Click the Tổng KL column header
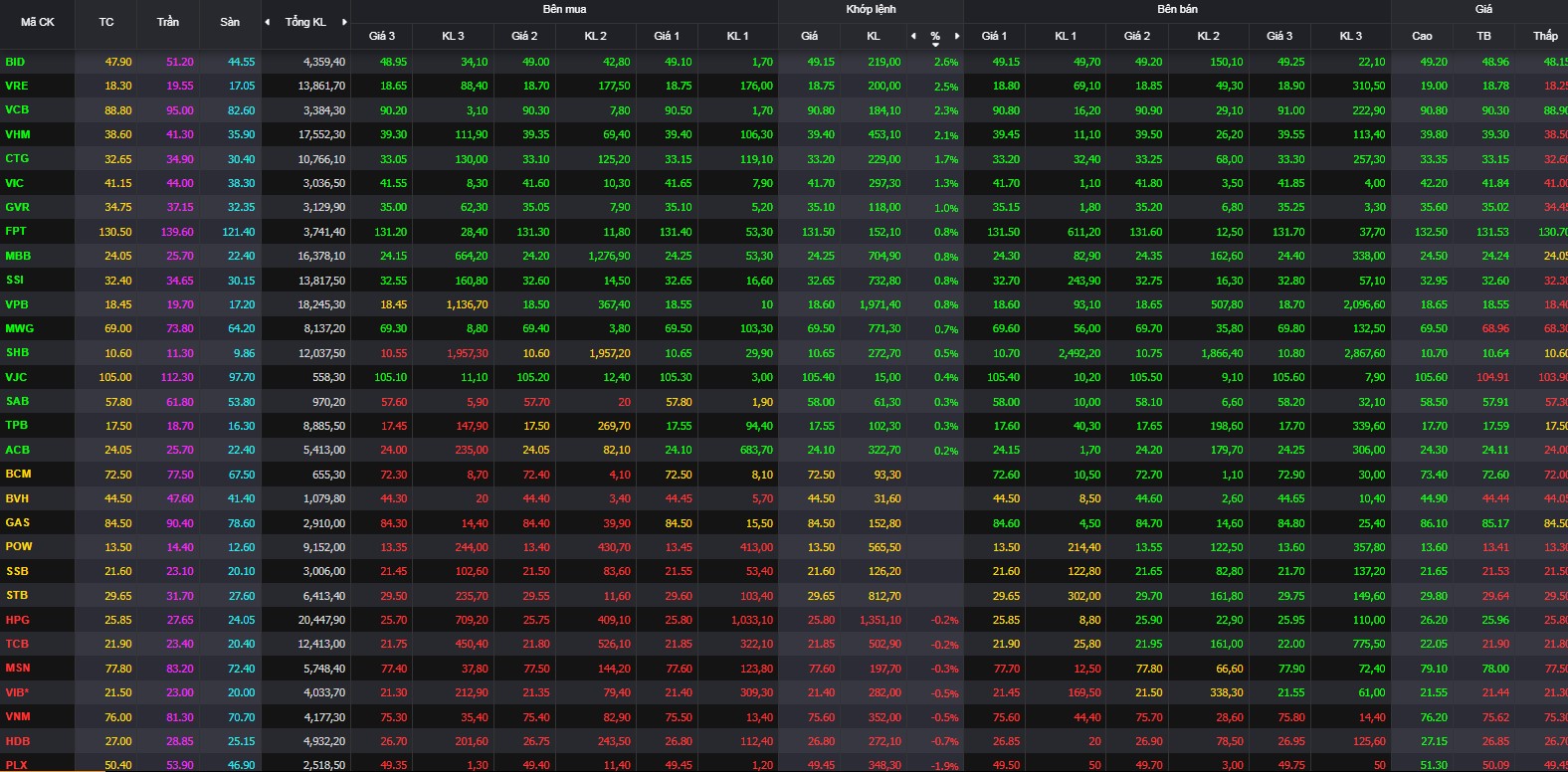The width and height of the screenshot is (1568, 772). [305, 22]
